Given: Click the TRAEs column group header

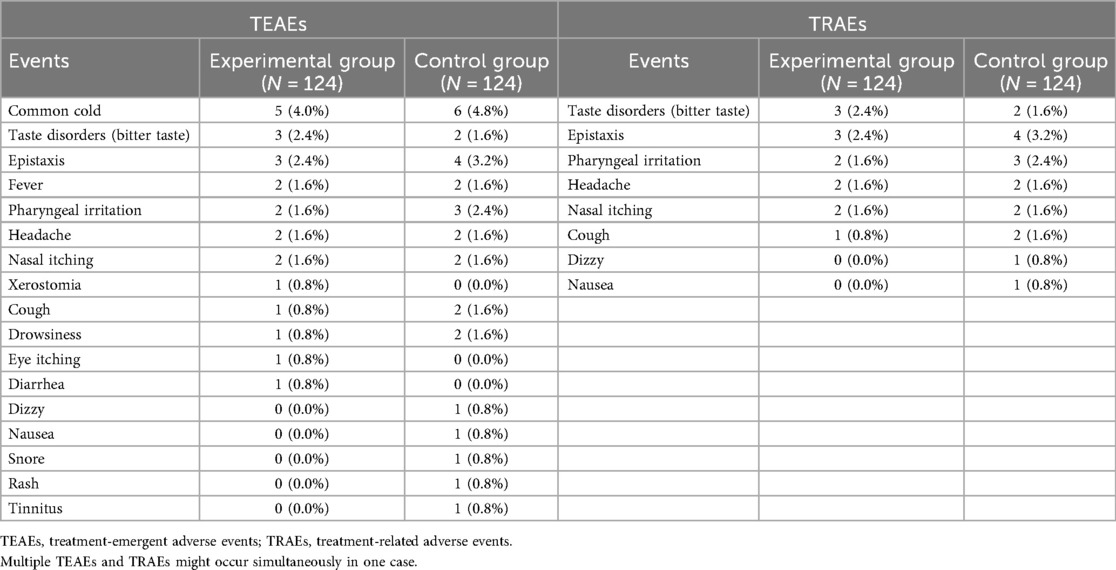Looking at the screenshot, I should point(836,18).
